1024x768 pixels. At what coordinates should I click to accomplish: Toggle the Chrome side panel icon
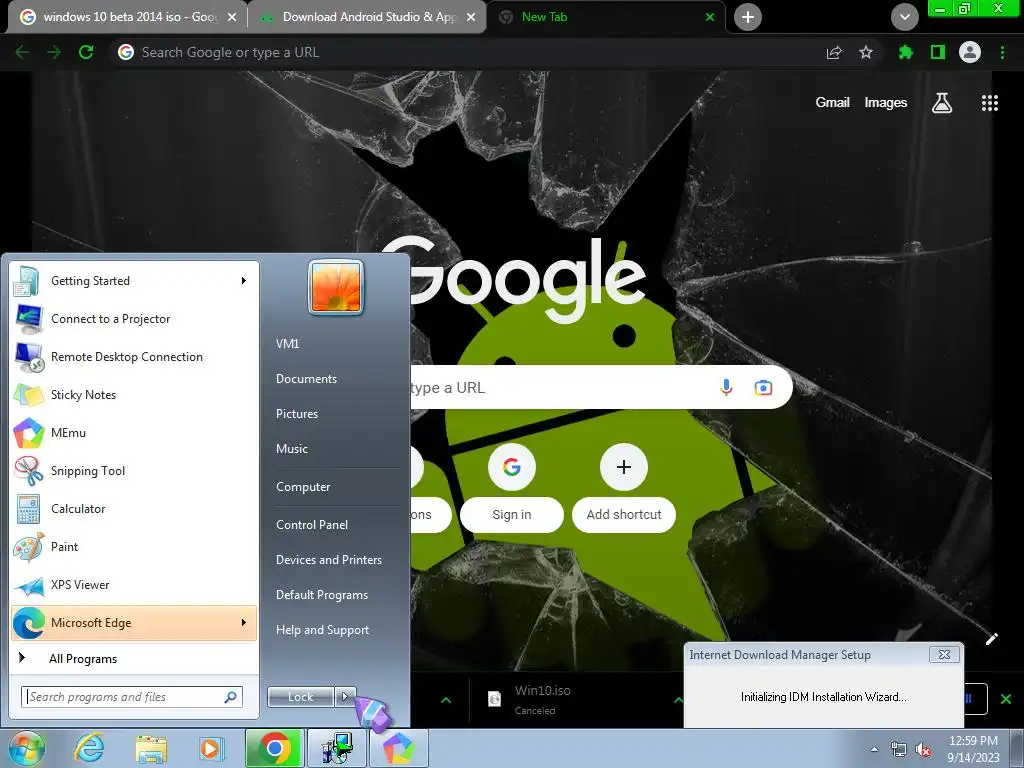(x=938, y=52)
